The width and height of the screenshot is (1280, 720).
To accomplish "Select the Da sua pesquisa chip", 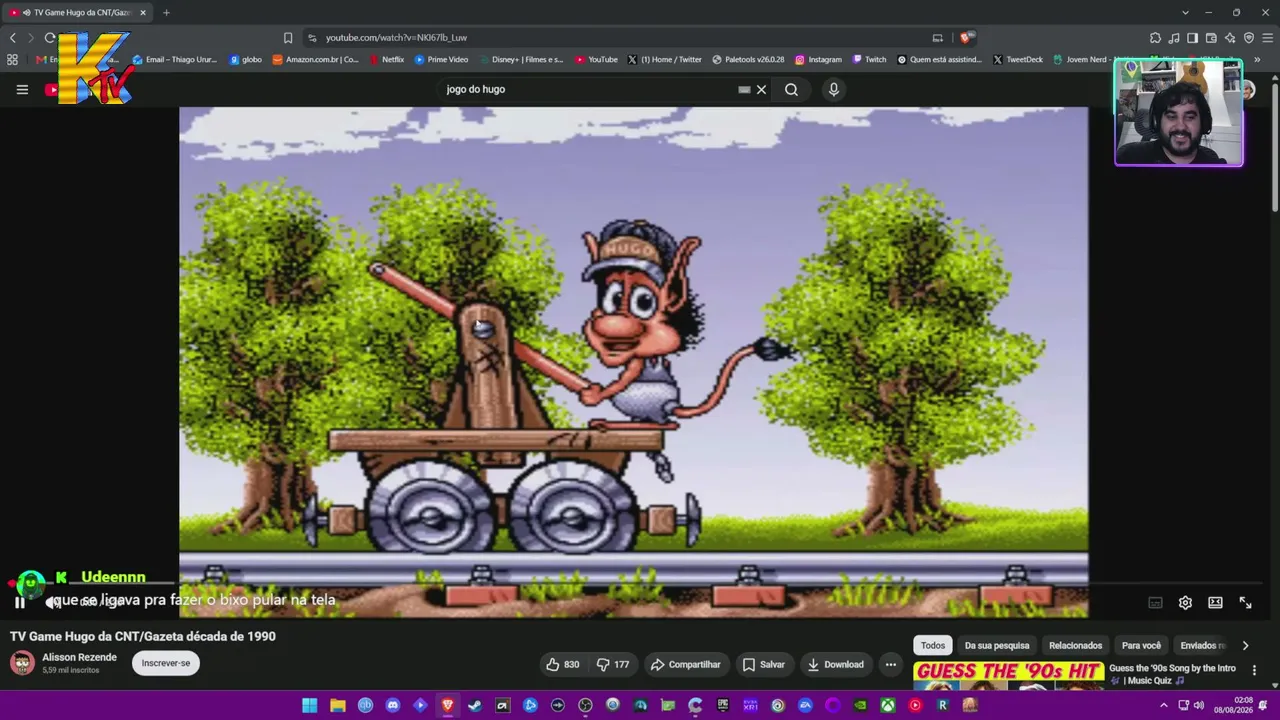I will pyautogui.click(x=997, y=645).
